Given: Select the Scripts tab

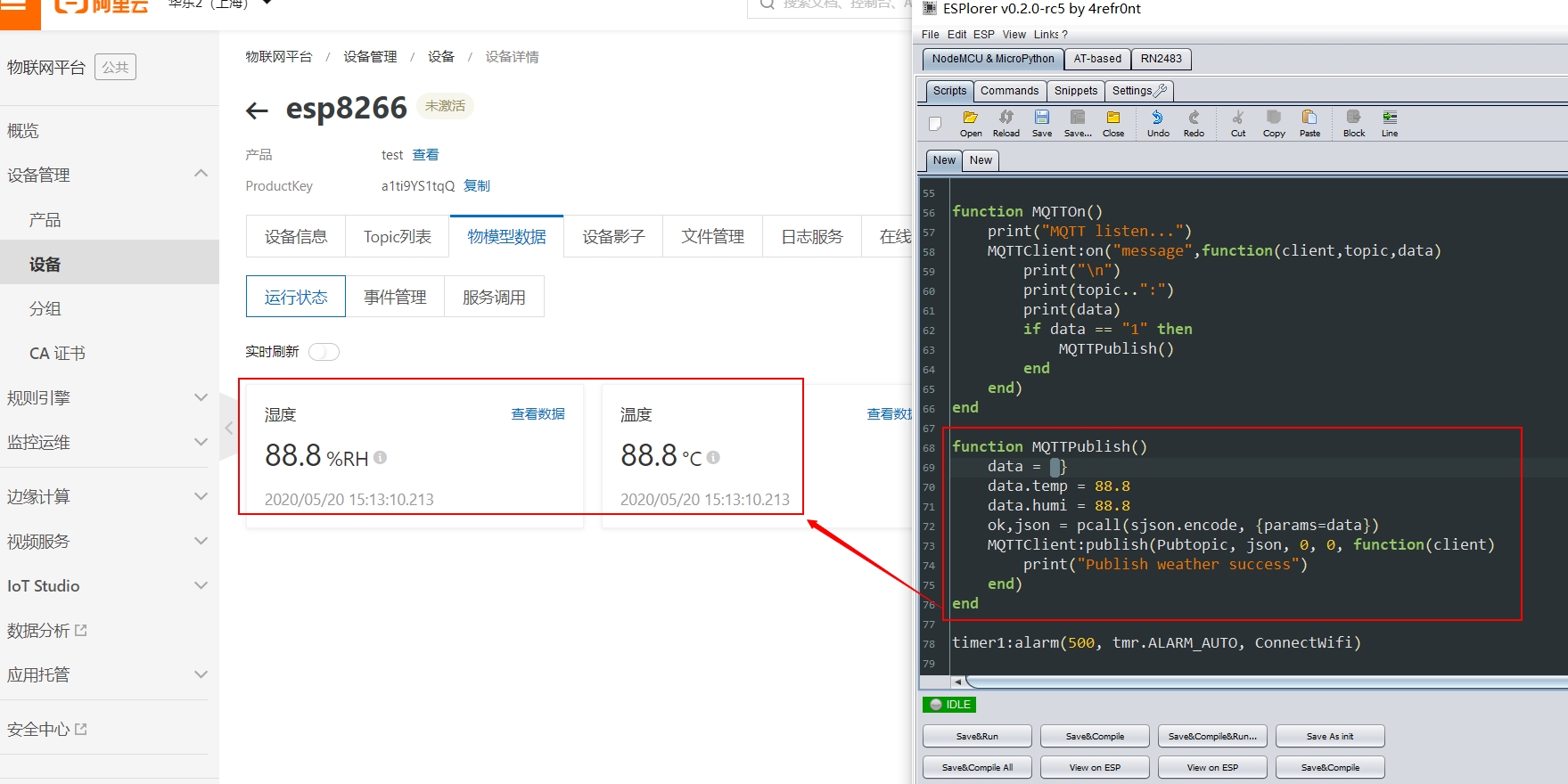Looking at the screenshot, I should 949,91.
